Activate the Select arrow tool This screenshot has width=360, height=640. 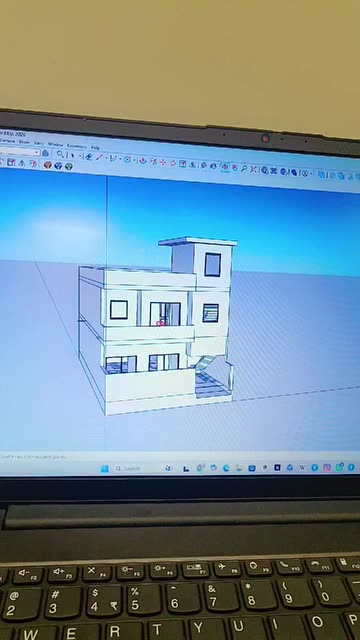pos(72,156)
